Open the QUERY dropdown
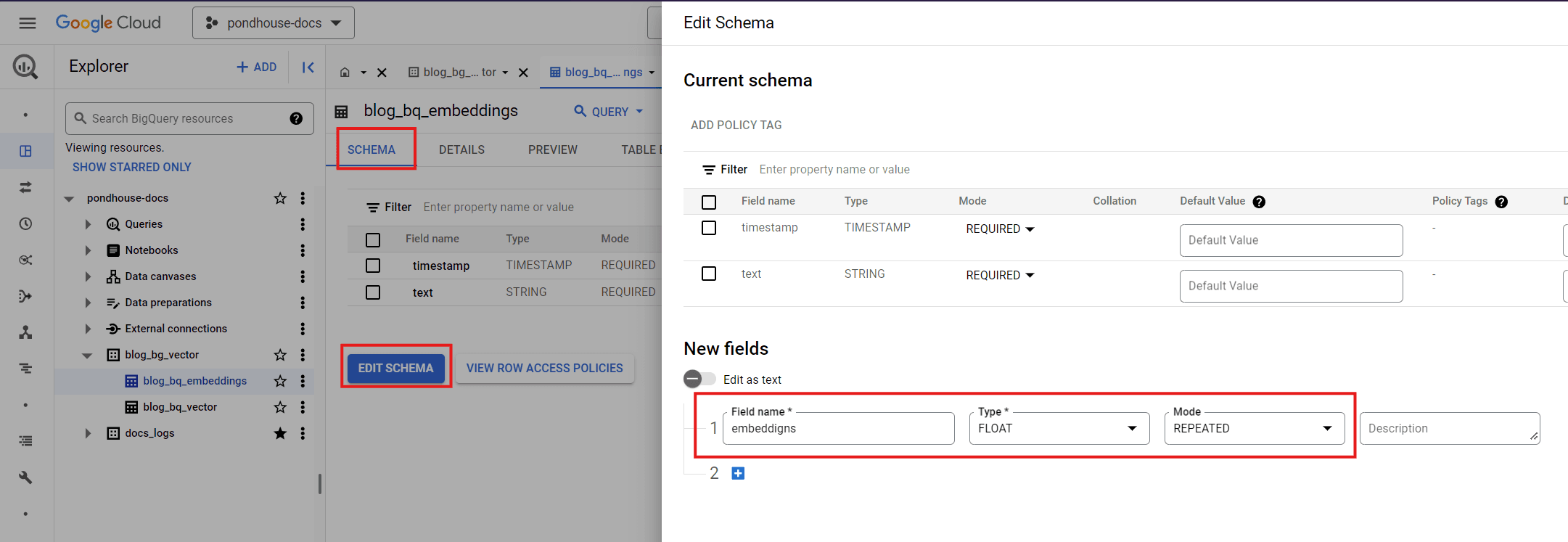The width and height of the screenshot is (1568, 542). pyautogui.click(x=609, y=112)
